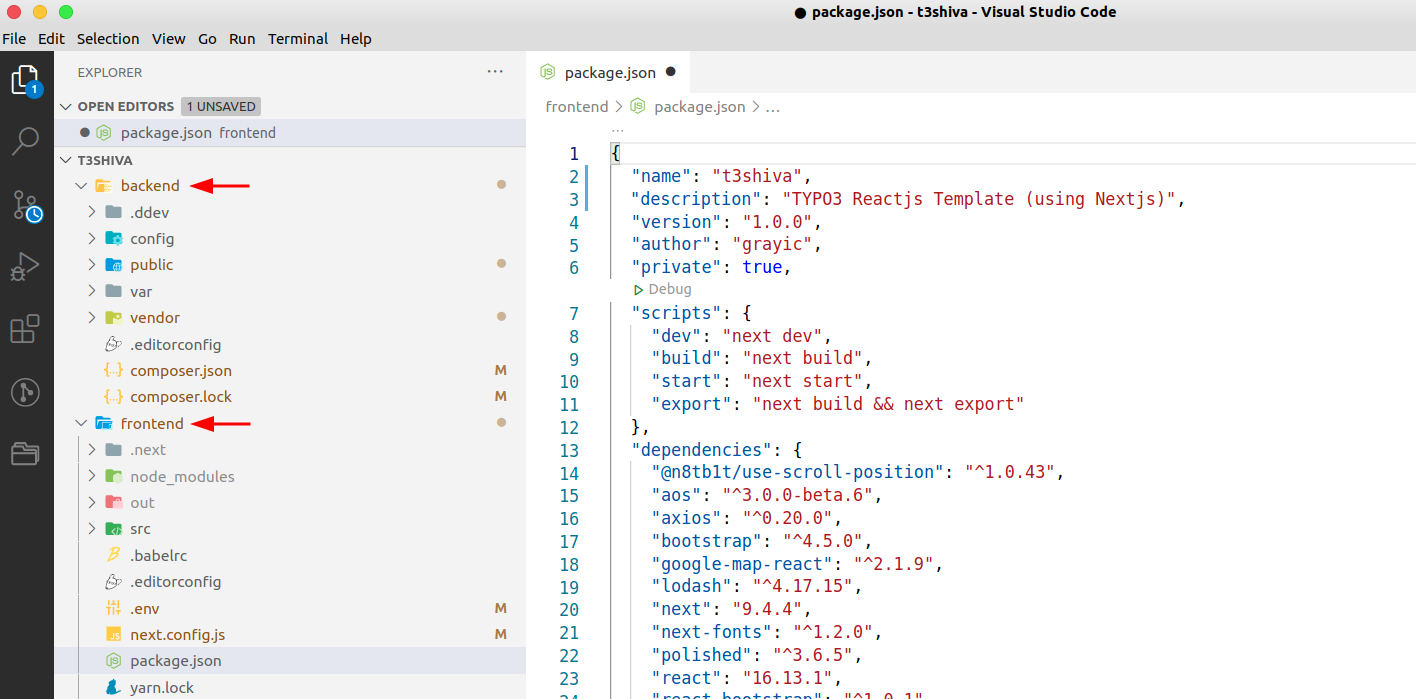Click the 1 UNSAVED badge
The width and height of the screenshot is (1416, 699).
pyautogui.click(x=221, y=106)
